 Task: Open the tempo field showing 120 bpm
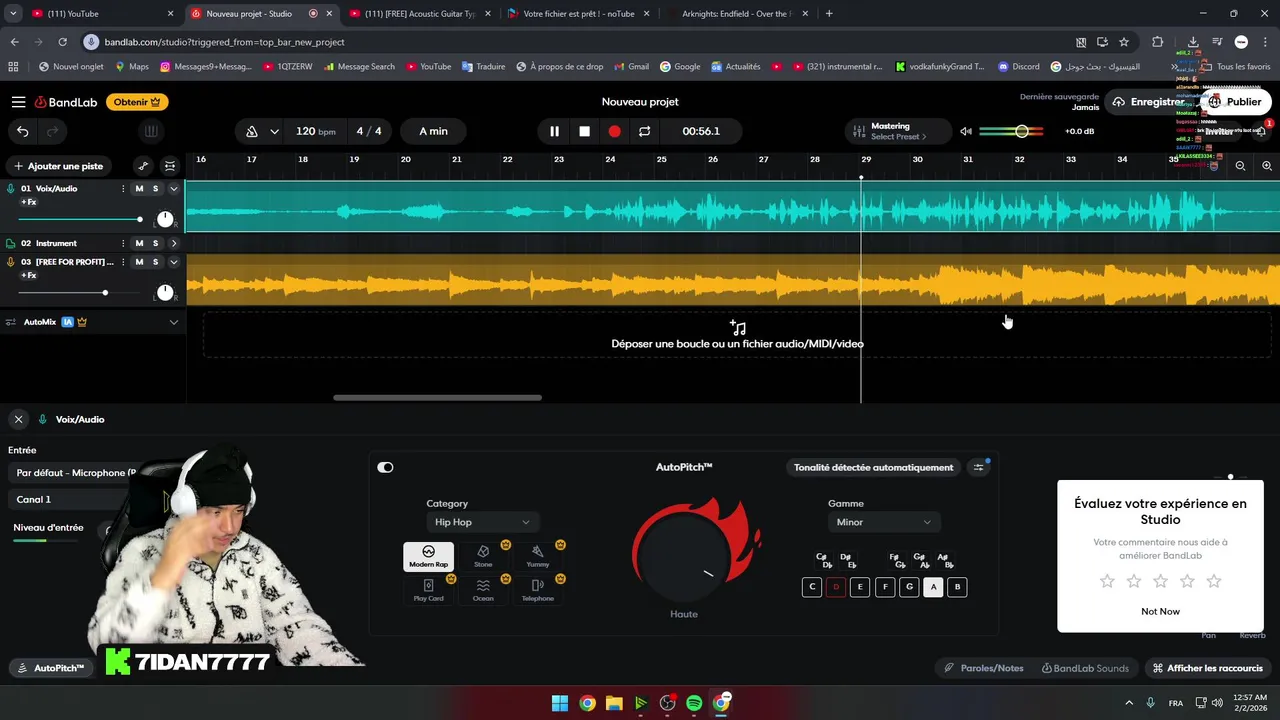click(316, 131)
